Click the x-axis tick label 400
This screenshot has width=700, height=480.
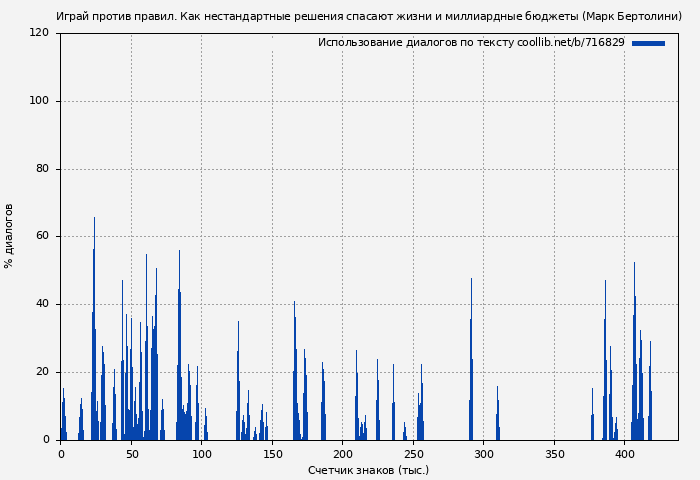[x=625, y=454]
